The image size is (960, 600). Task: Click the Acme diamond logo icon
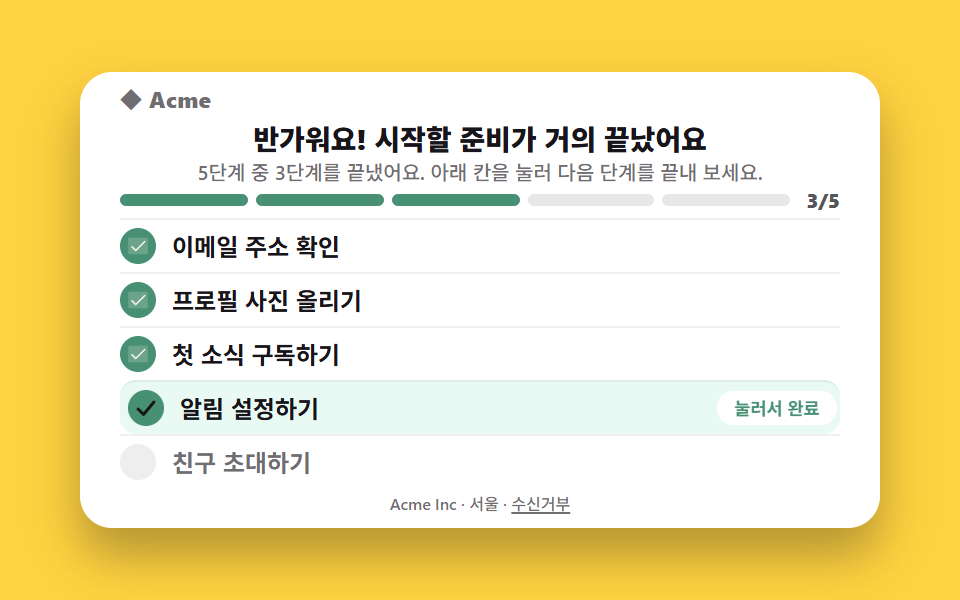coord(131,100)
